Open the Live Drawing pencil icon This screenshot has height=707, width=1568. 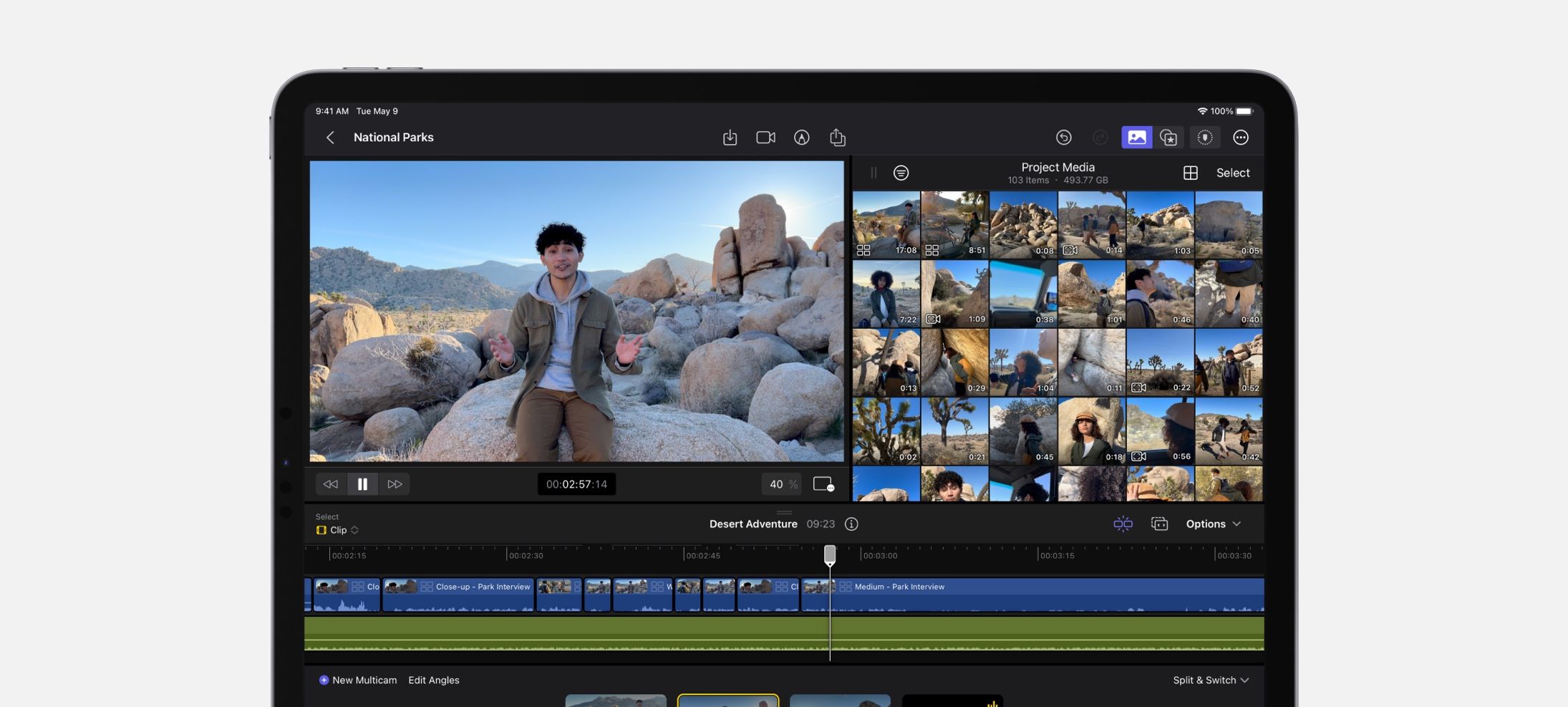pos(801,138)
